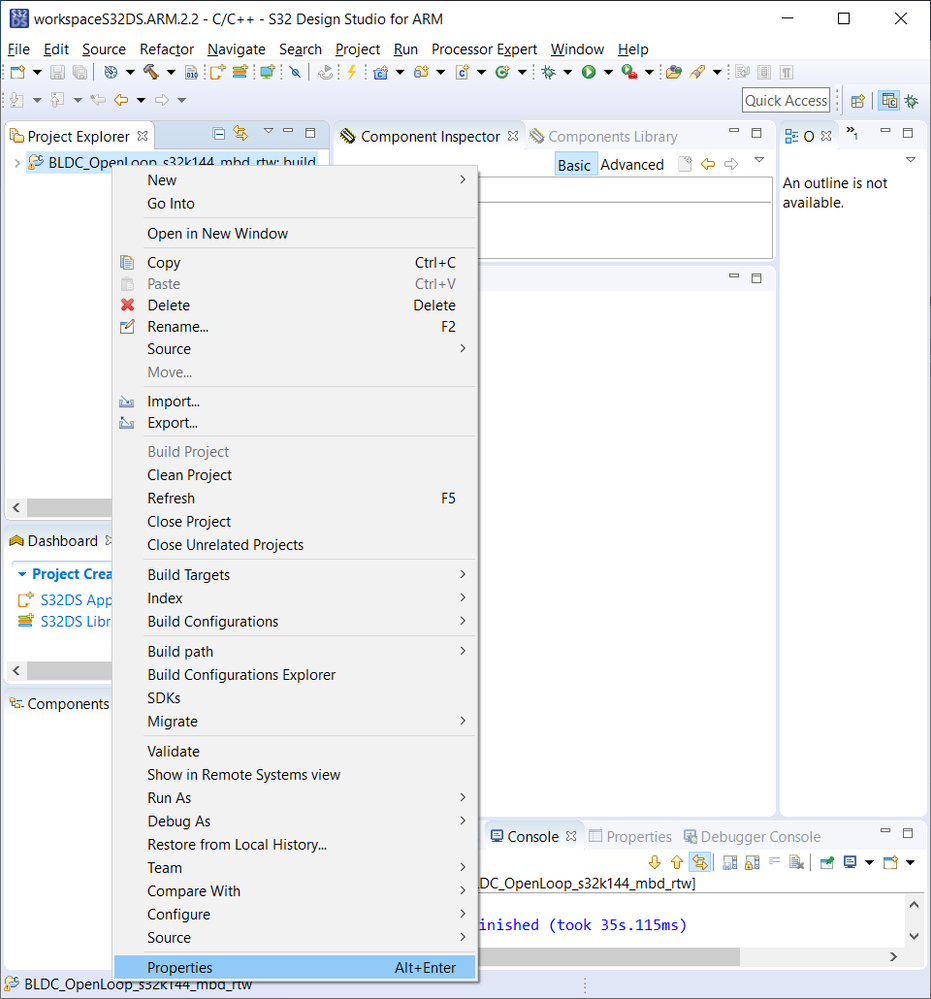Switch to the Debug perspective icon
The image size is (931, 999).
912,101
